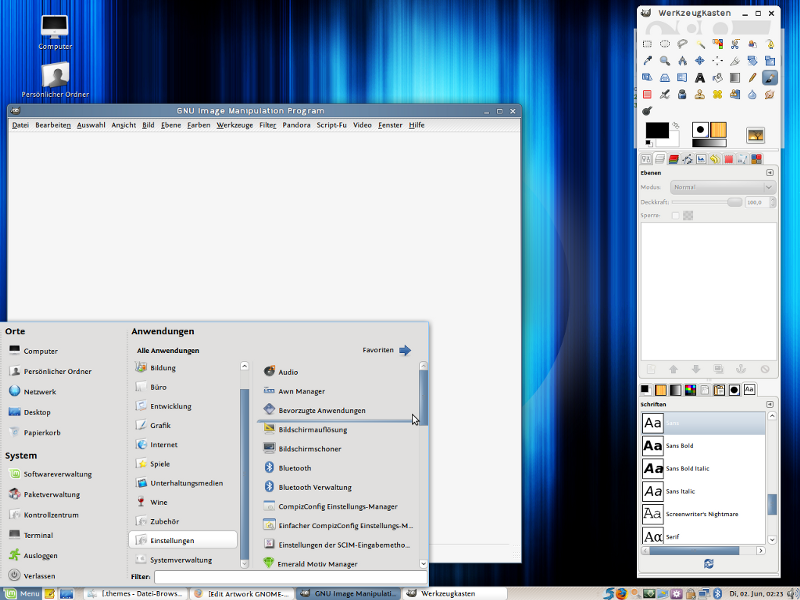
Task: Switch to the Channels tab in toolbox dock
Action: [673, 159]
